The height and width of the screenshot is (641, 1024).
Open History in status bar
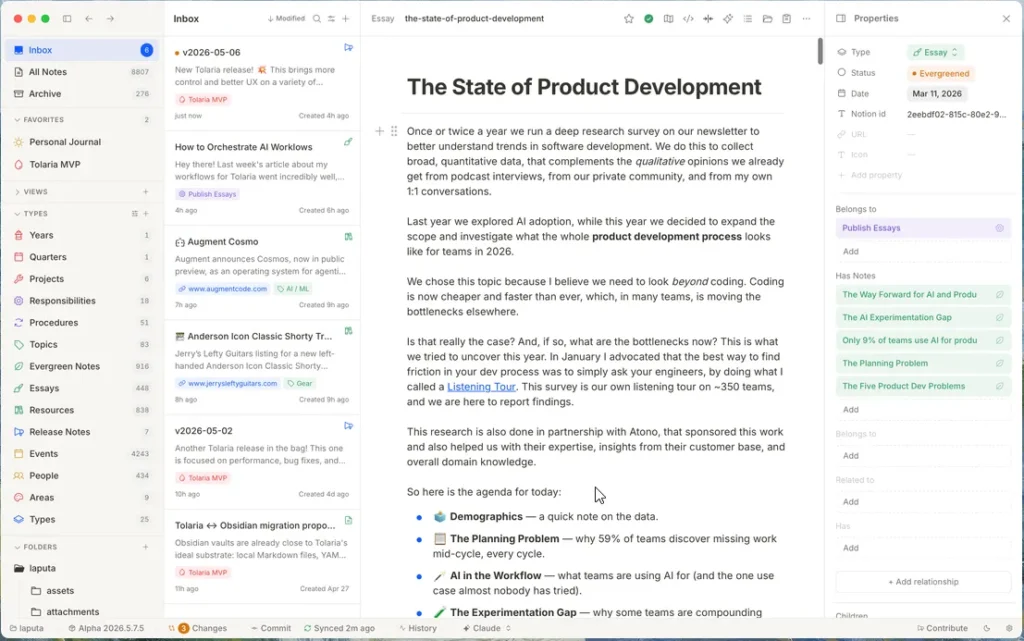(417, 628)
